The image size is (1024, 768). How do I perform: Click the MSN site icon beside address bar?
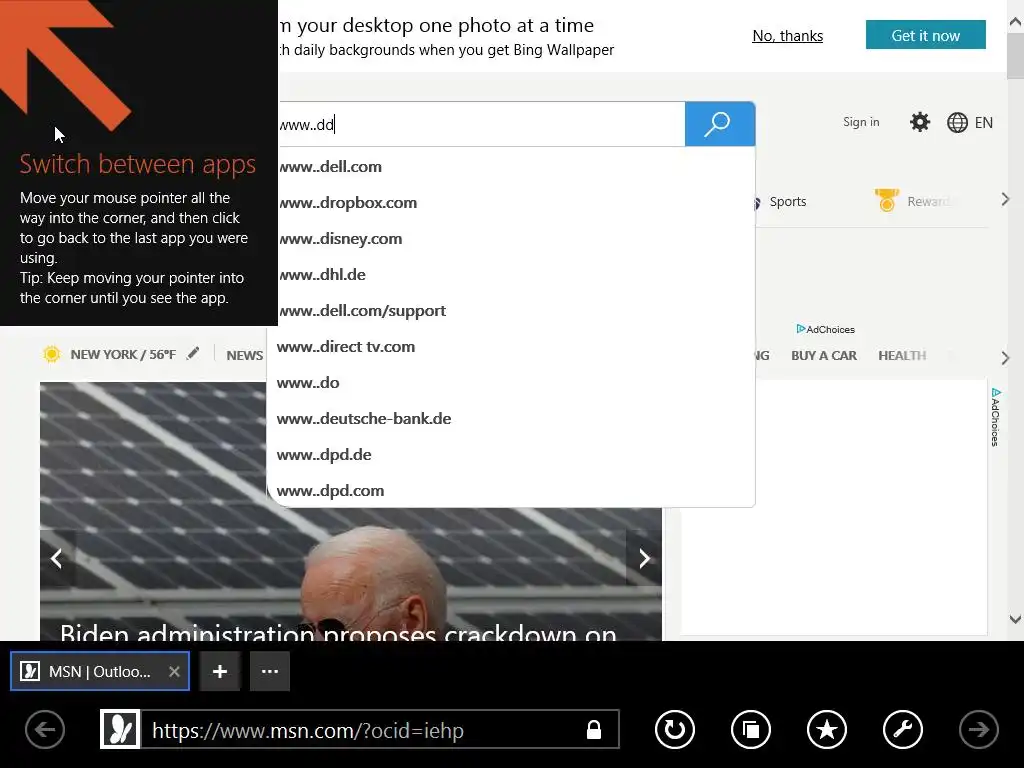[120, 729]
